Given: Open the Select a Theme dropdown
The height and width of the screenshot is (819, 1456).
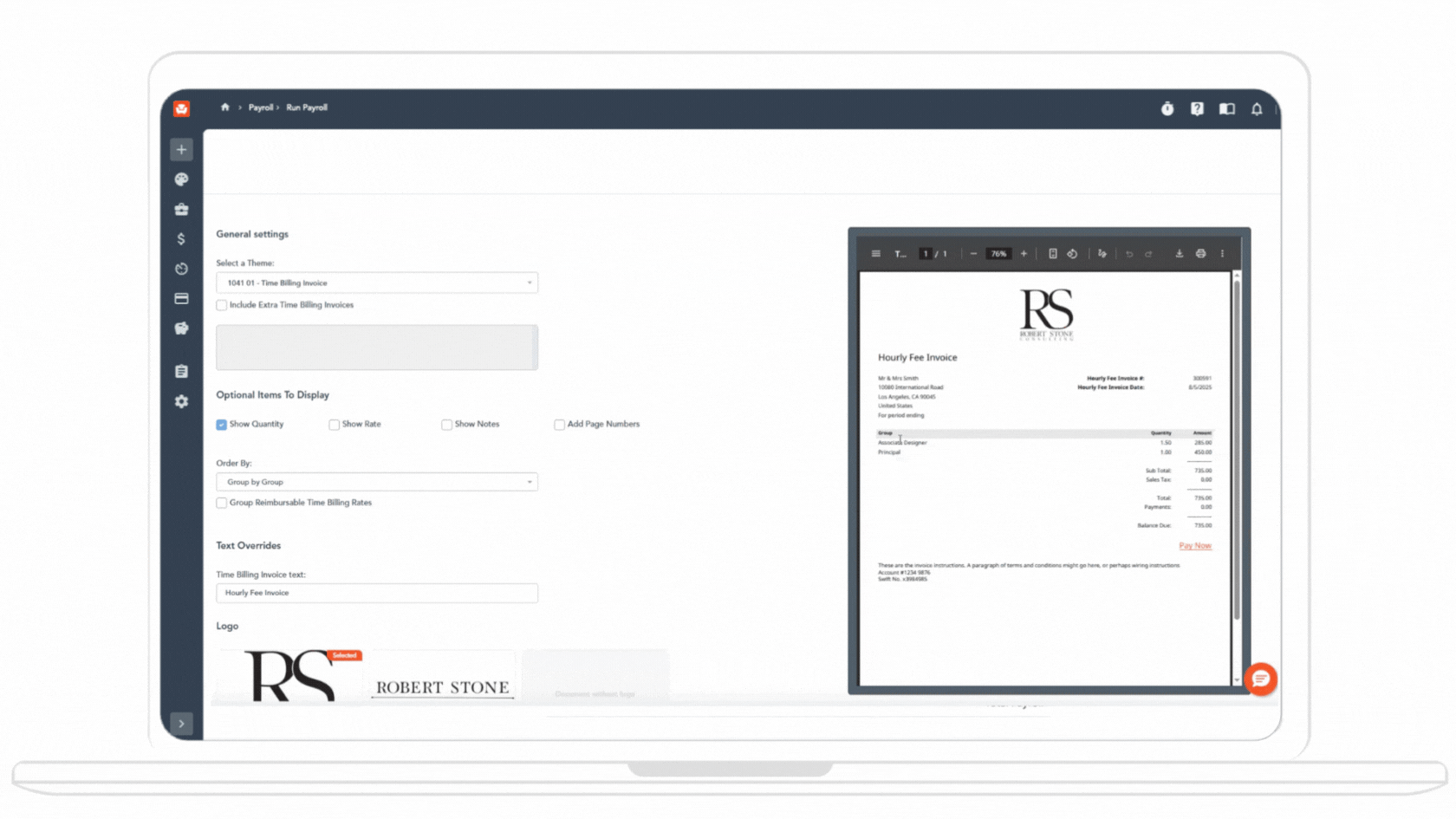Looking at the screenshot, I should (x=376, y=283).
